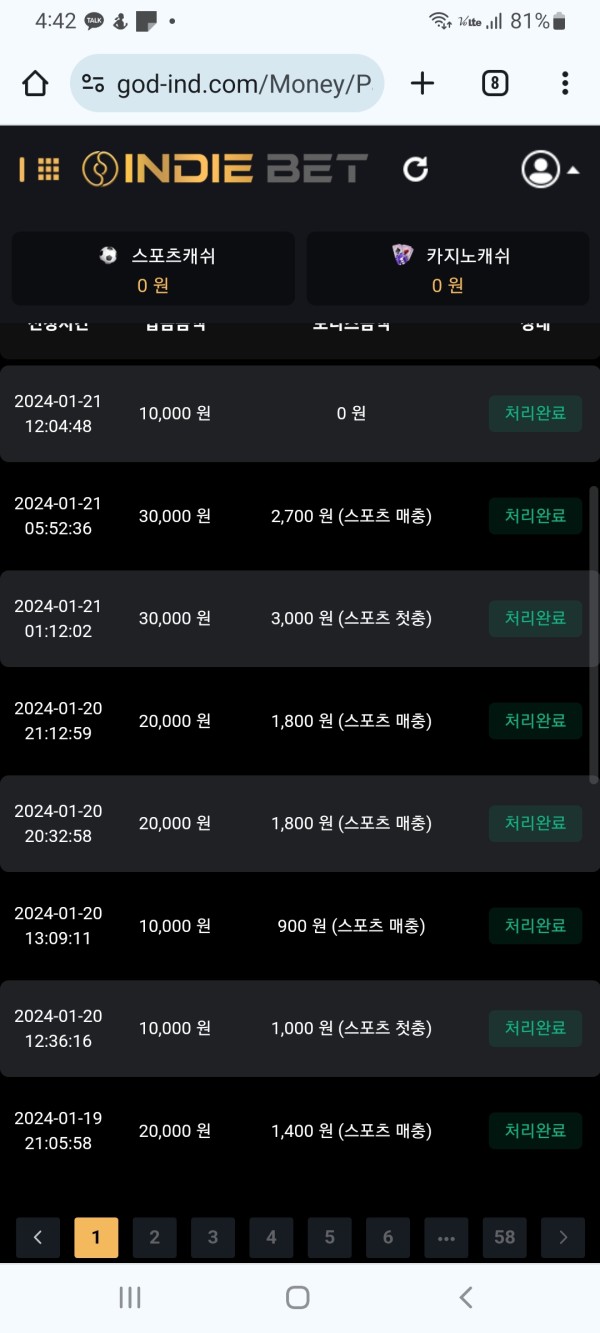Go to page 6
The image size is (600, 1333).
[x=388, y=1237]
